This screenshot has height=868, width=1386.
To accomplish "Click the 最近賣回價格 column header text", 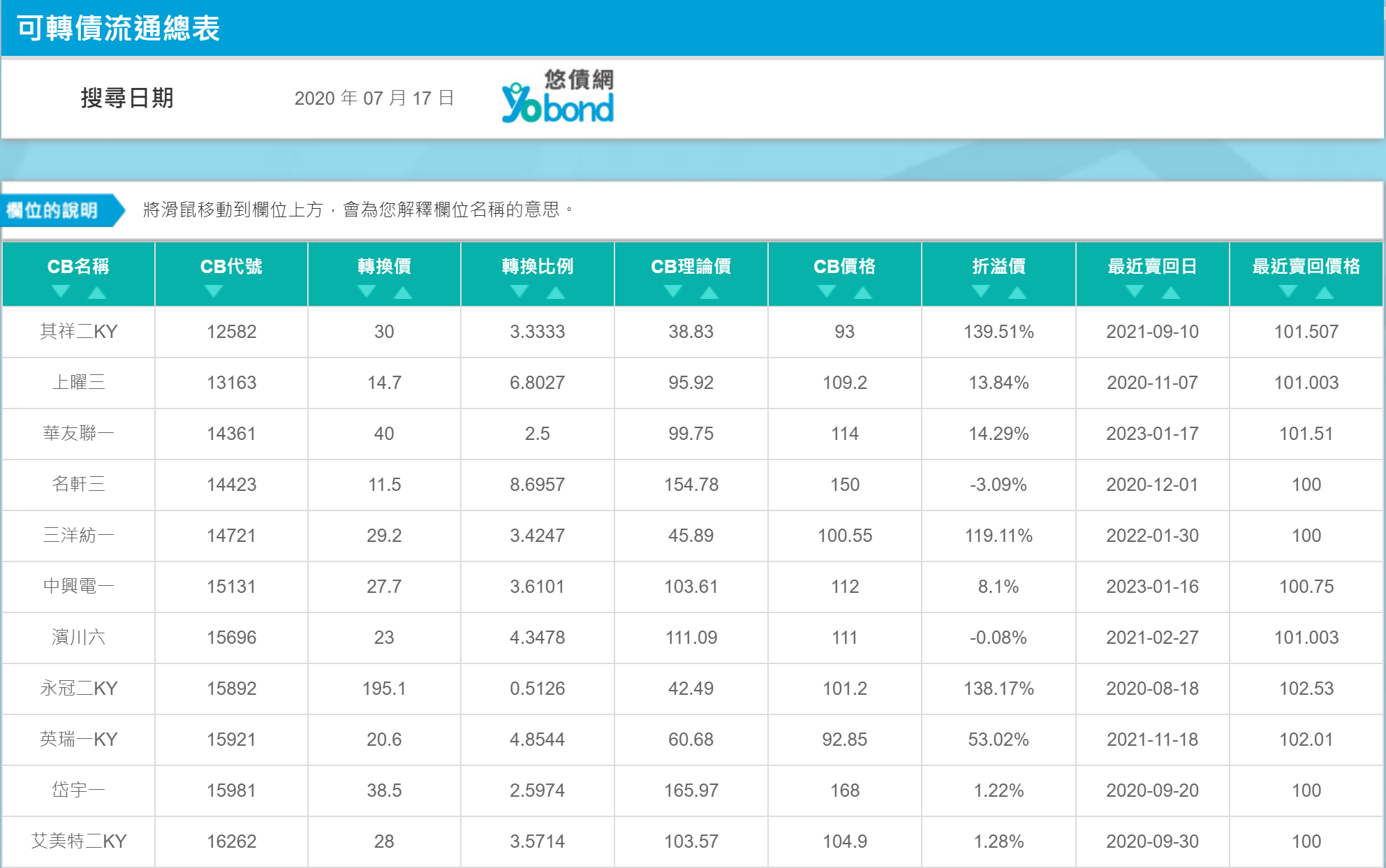I will (x=1306, y=266).
